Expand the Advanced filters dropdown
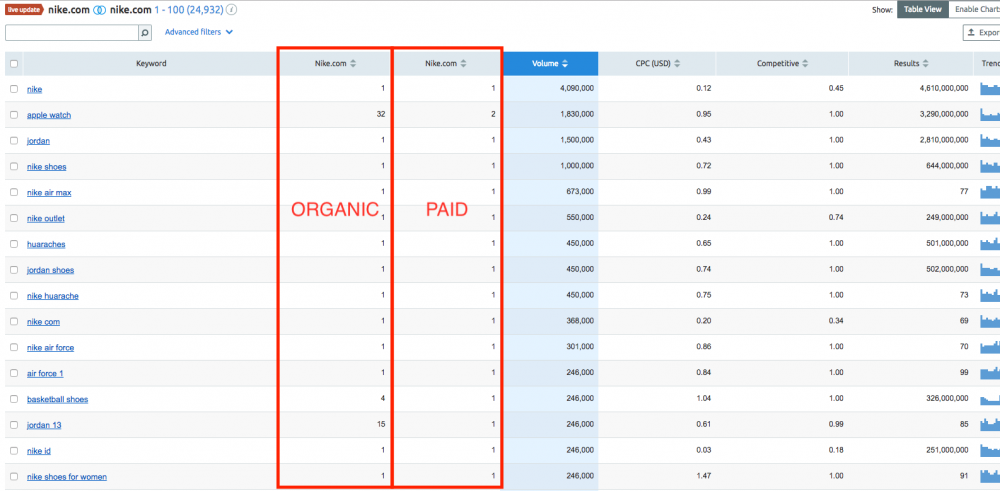Viewport: 1000px width, 491px height. (x=198, y=32)
